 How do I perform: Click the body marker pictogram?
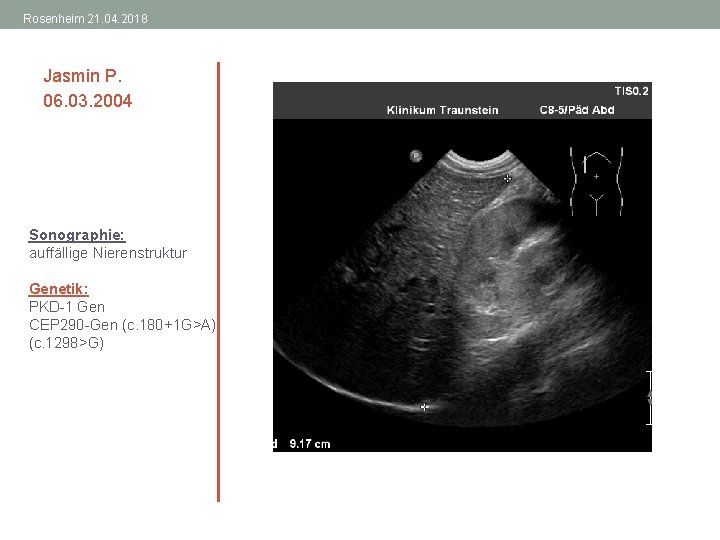point(596,182)
